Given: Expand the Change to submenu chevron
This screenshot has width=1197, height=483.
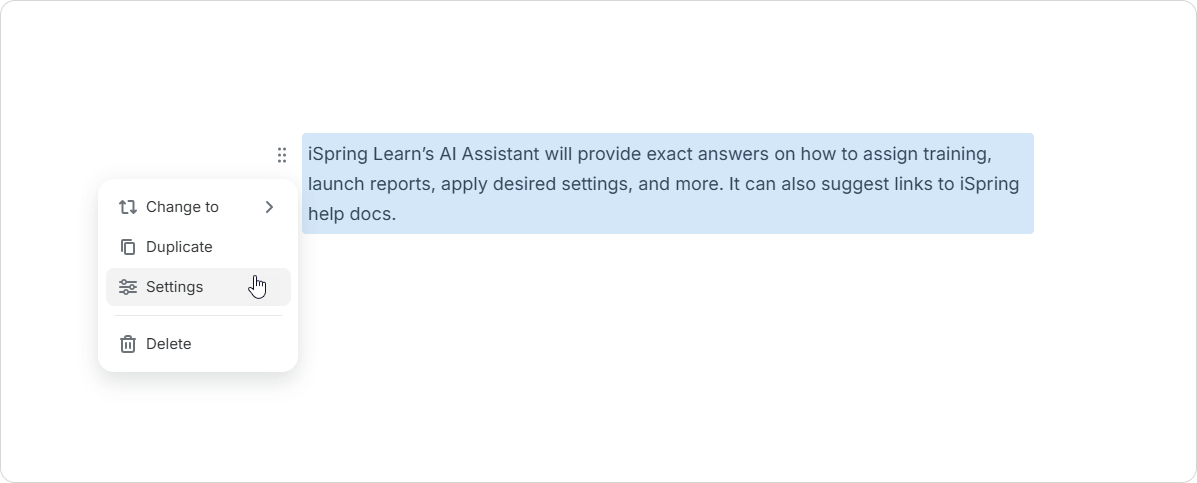Looking at the screenshot, I should [x=269, y=207].
